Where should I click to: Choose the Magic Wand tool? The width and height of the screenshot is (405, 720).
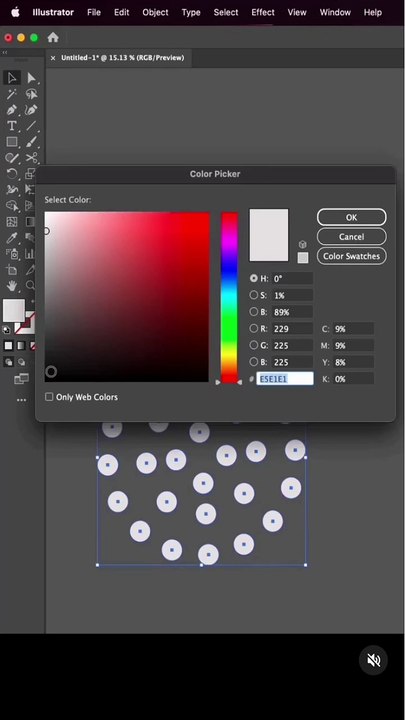click(x=12, y=94)
